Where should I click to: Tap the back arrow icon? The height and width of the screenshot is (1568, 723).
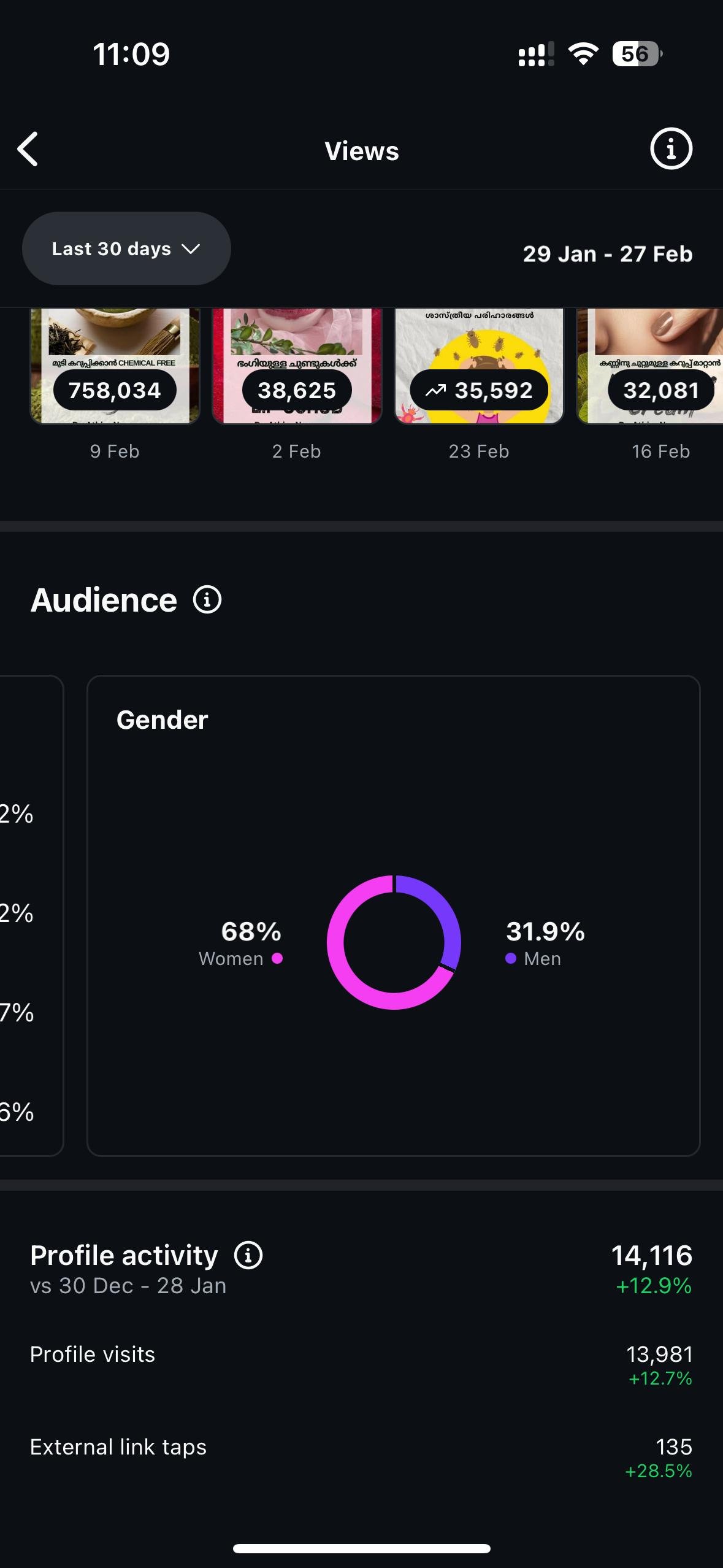pyautogui.click(x=28, y=149)
